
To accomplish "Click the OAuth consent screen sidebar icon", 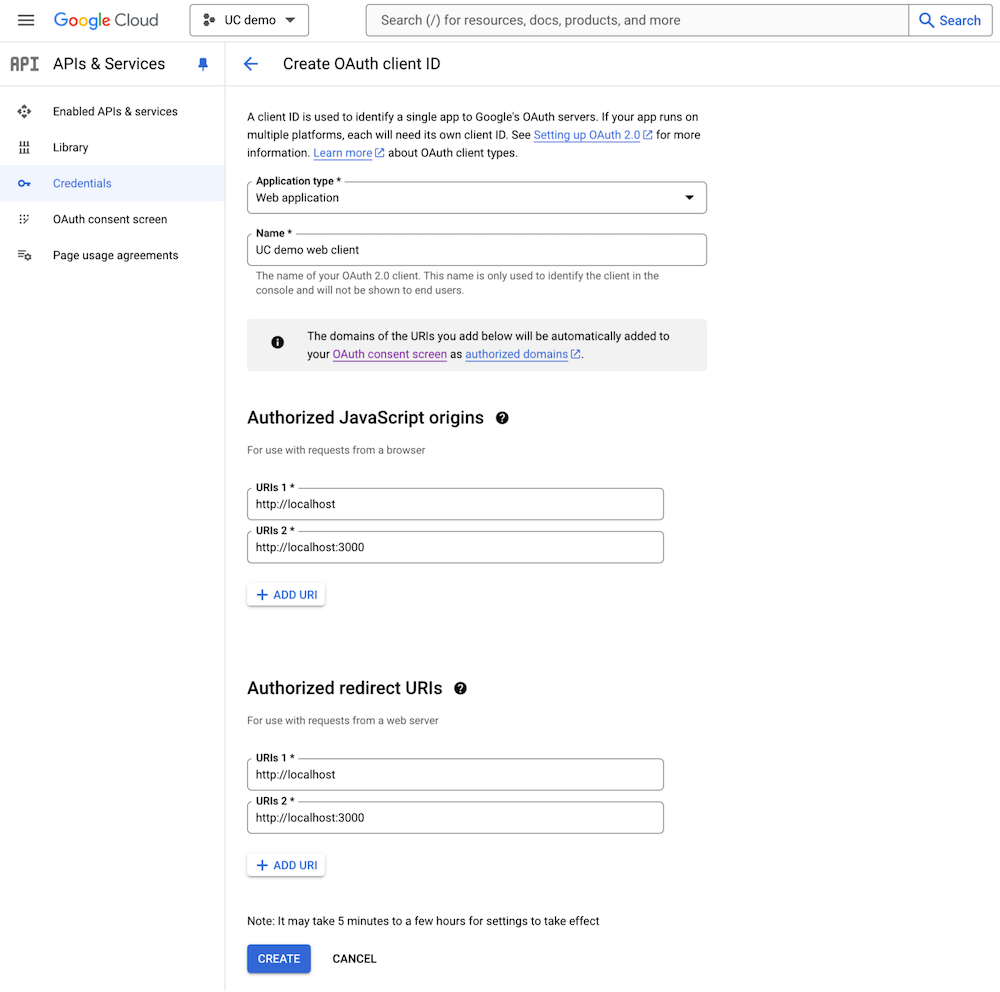I will (x=24, y=219).
